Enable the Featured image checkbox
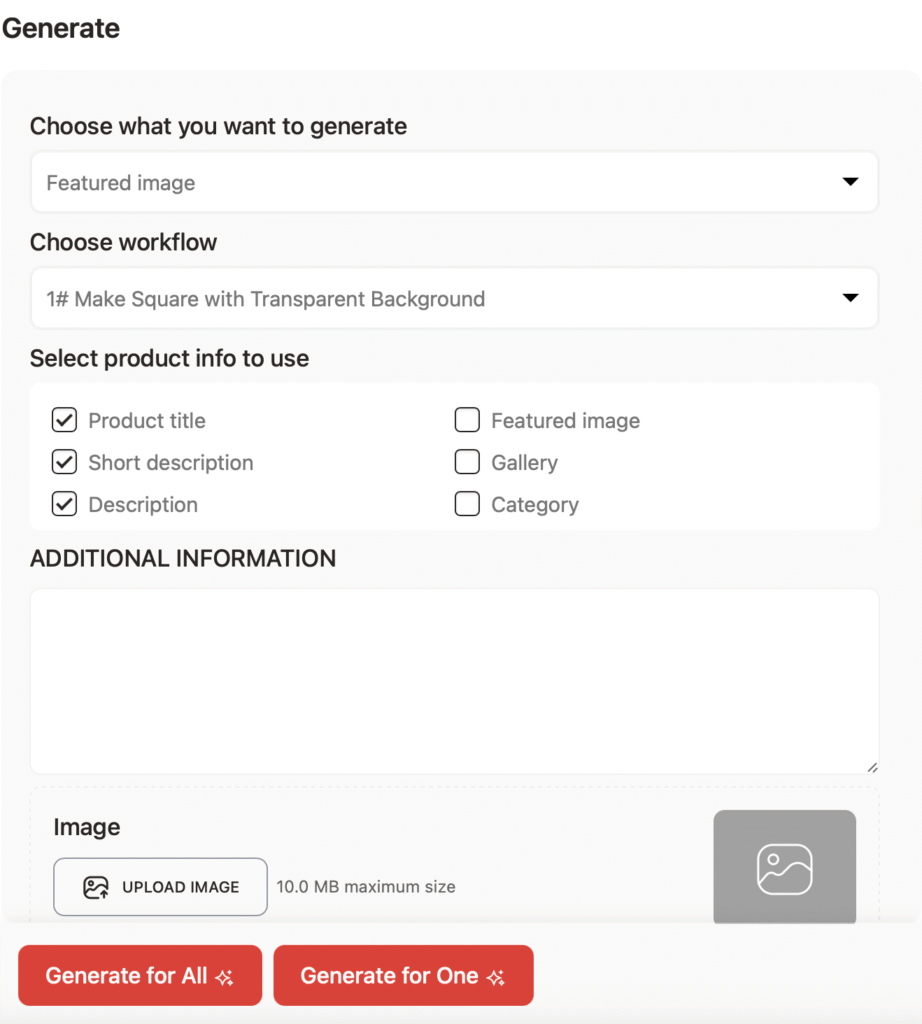The image size is (922, 1024). coord(467,420)
